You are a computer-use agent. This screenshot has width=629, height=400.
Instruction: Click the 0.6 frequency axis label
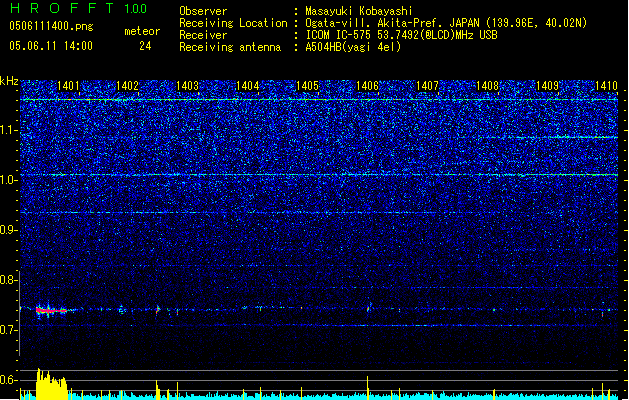pos(8,380)
